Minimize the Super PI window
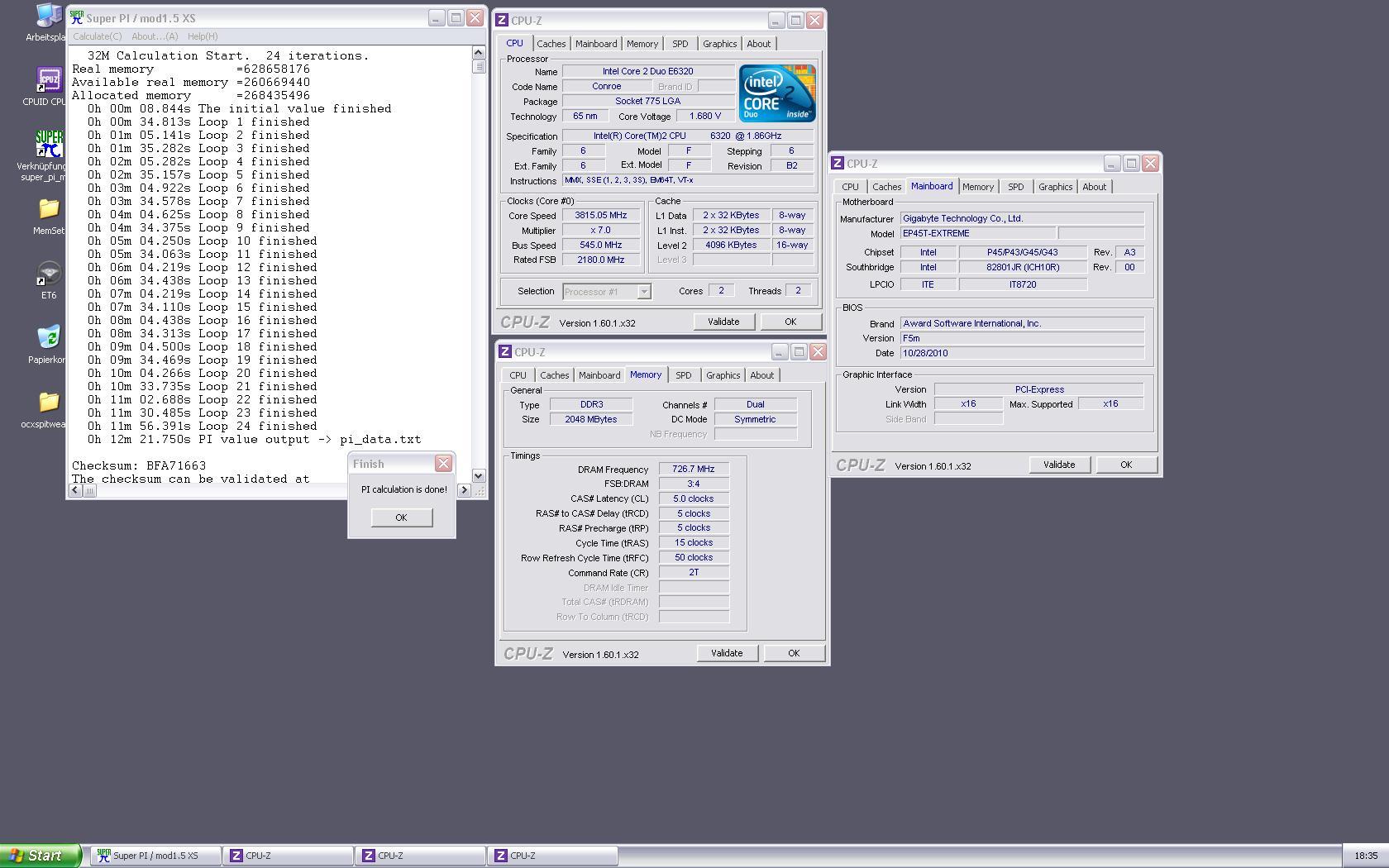Viewport: 1389px width, 868px height. 437,18
